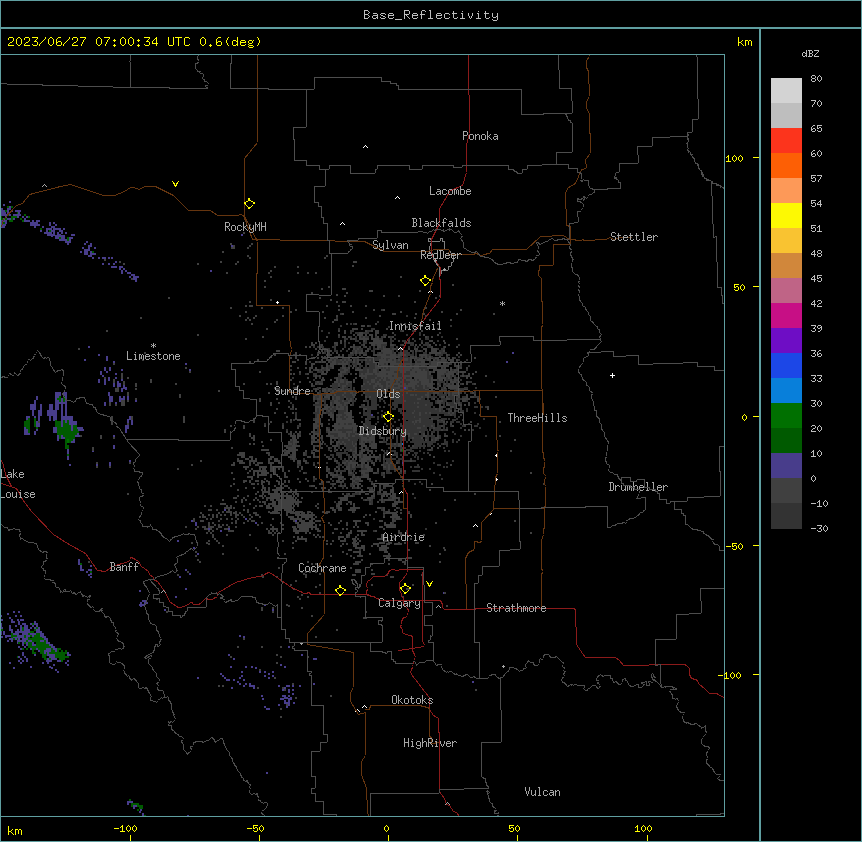Click the Sundre label
This screenshot has width=862, height=842.
click(292, 391)
